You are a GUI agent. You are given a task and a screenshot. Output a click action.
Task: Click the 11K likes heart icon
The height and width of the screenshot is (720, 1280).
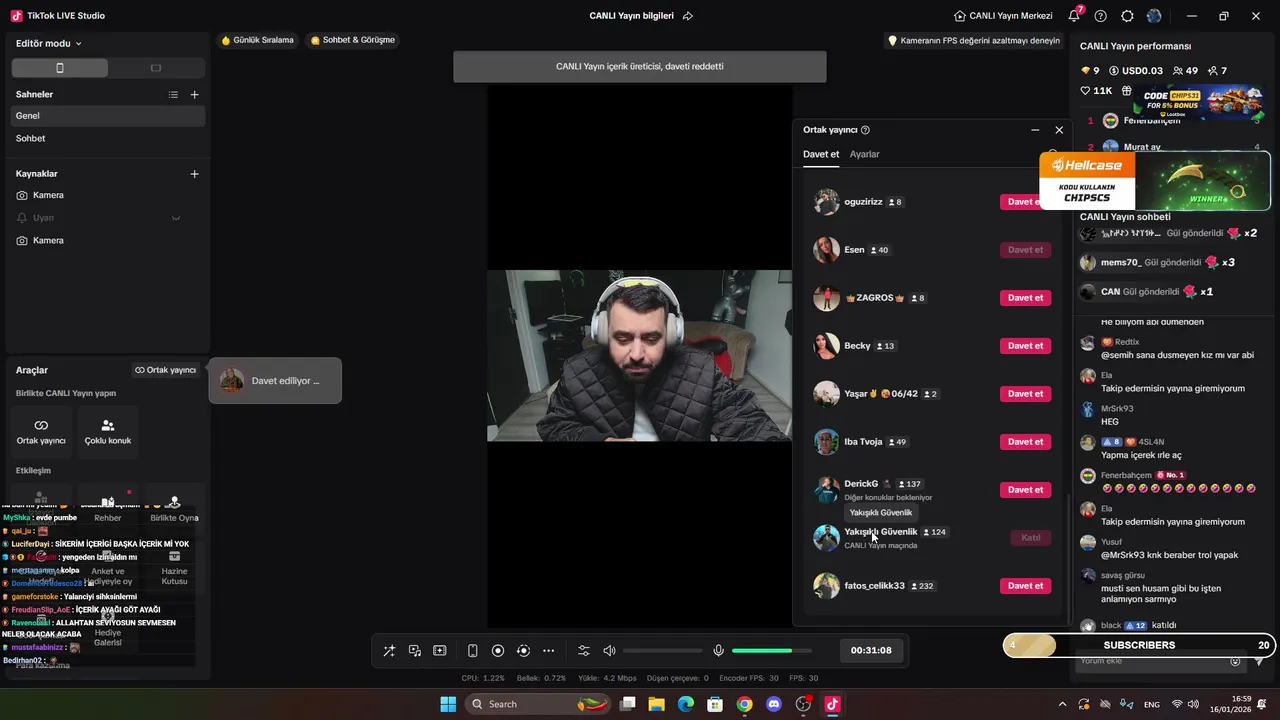pyautogui.click(x=1085, y=91)
